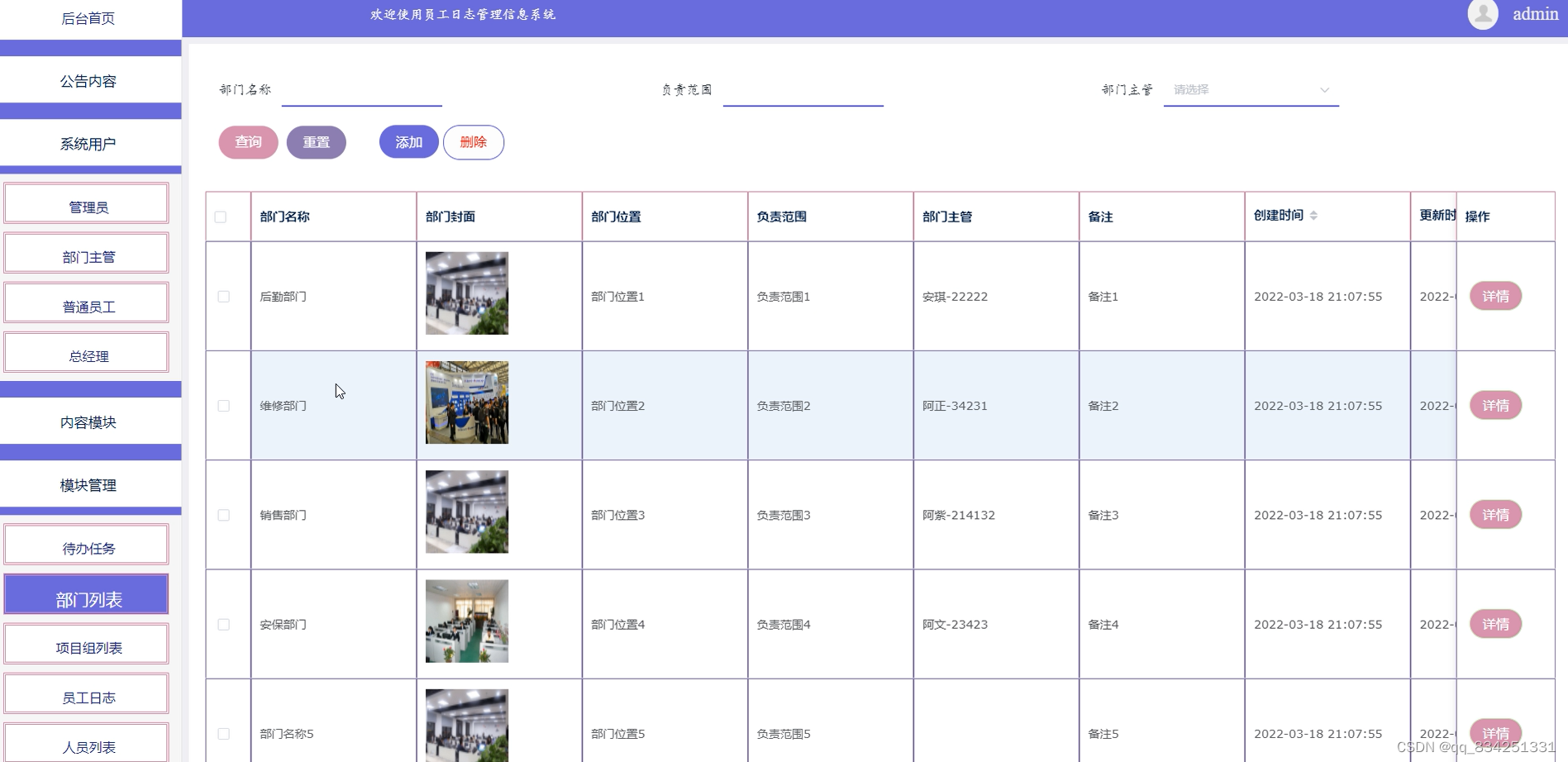Image resolution: width=1568 pixels, height=762 pixels.
Task: Toggle the select-all checkbox in table header
Action: (220, 217)
